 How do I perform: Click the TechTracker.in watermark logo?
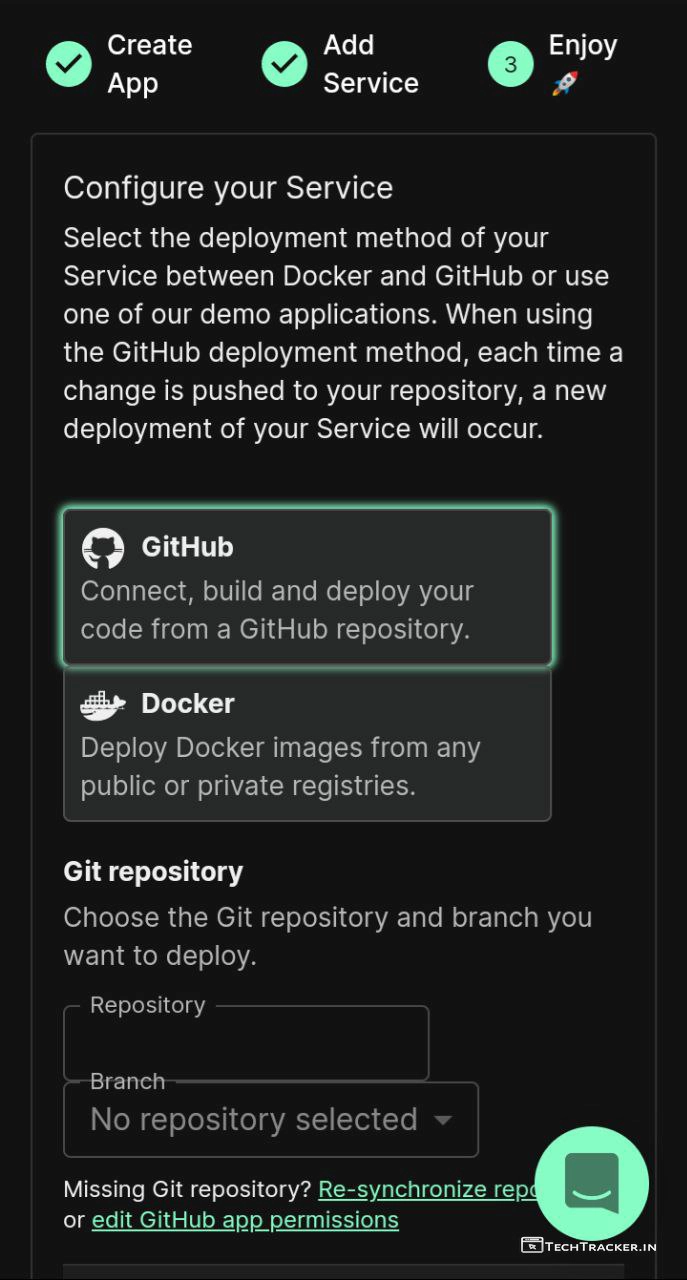coord(589,1245)
